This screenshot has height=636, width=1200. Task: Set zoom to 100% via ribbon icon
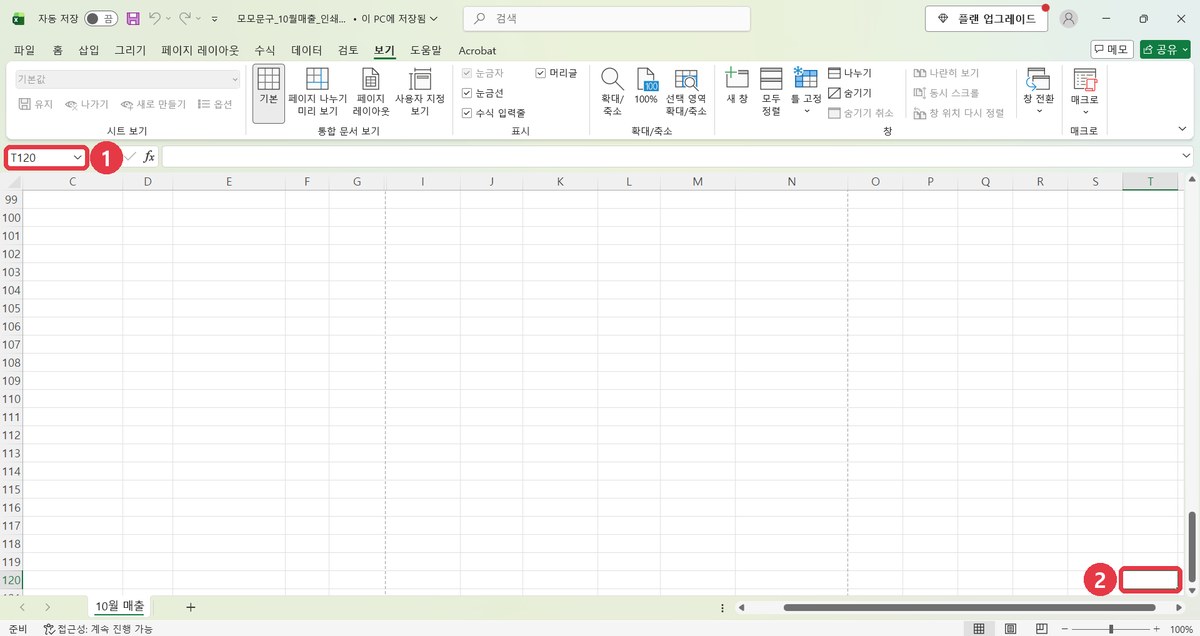pyautogui.click(x=646, y=87)
